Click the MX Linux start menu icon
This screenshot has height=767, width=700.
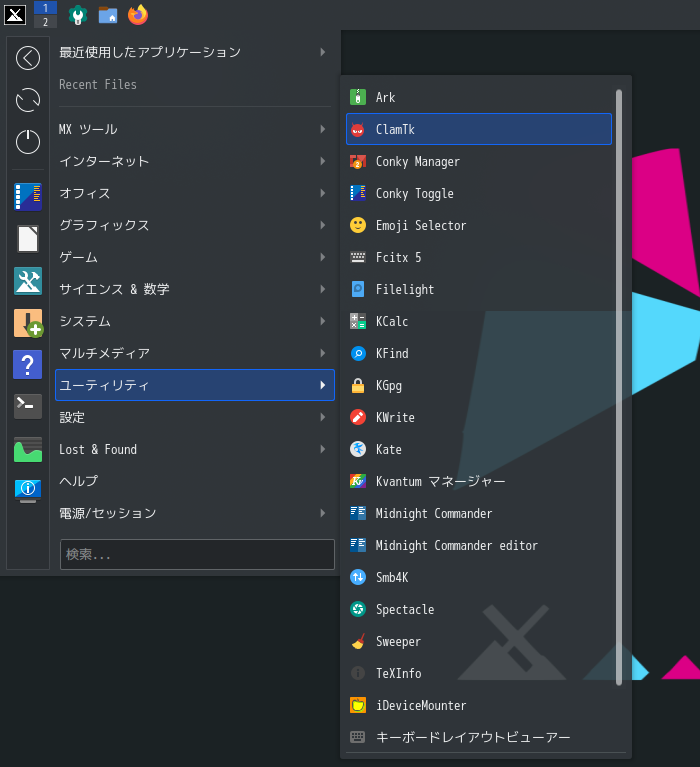[15, 15]
